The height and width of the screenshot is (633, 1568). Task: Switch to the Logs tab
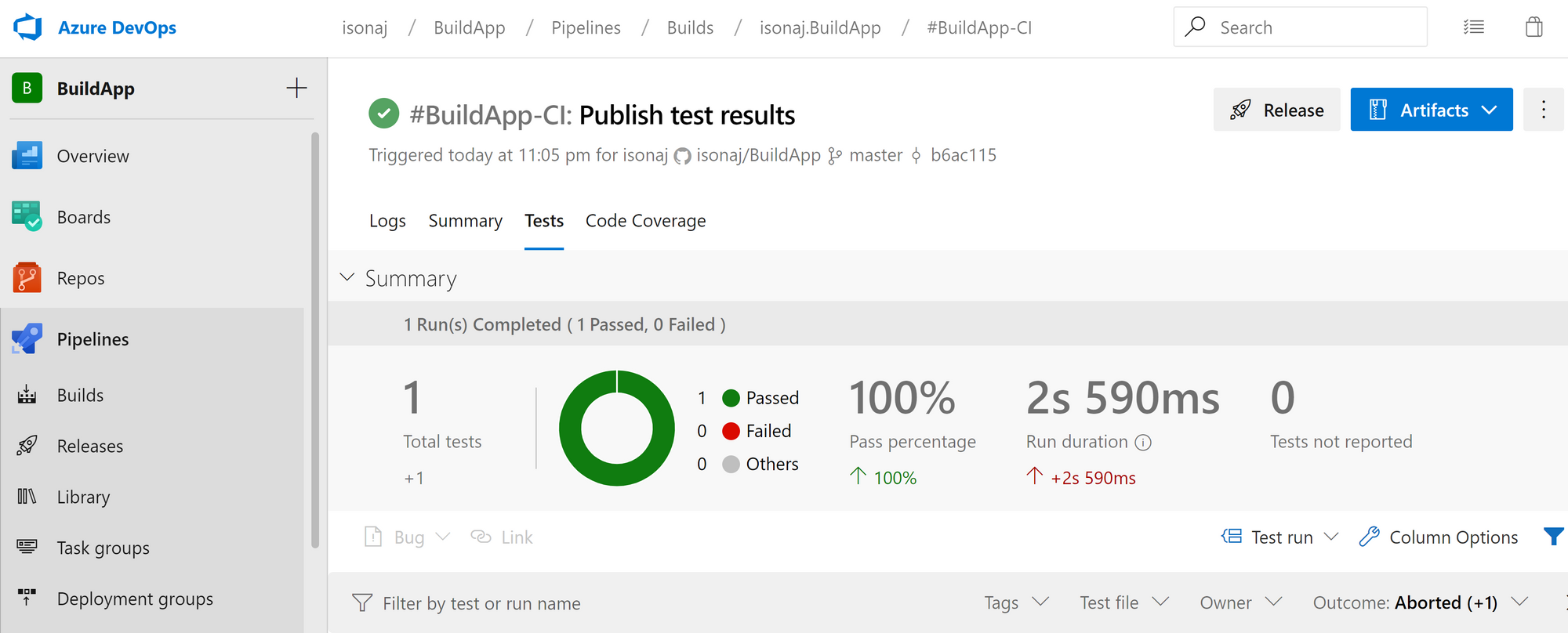tap(387, 221)
